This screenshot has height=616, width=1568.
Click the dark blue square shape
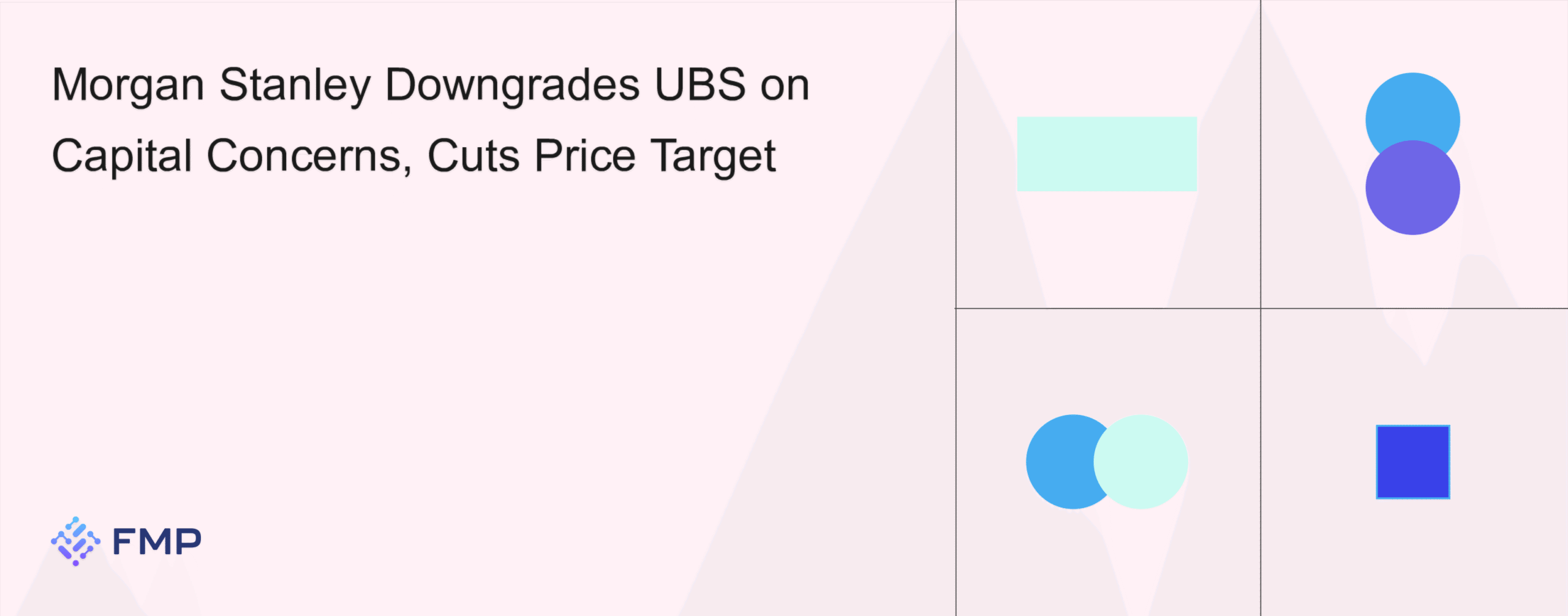[1412, 462]
